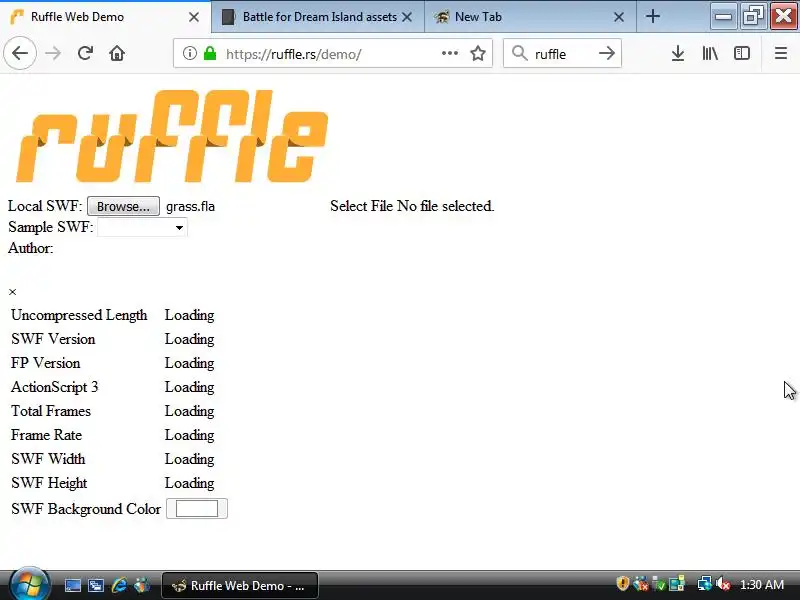Click the 'Select File No file selected.' text

click(x=412, y=206)
